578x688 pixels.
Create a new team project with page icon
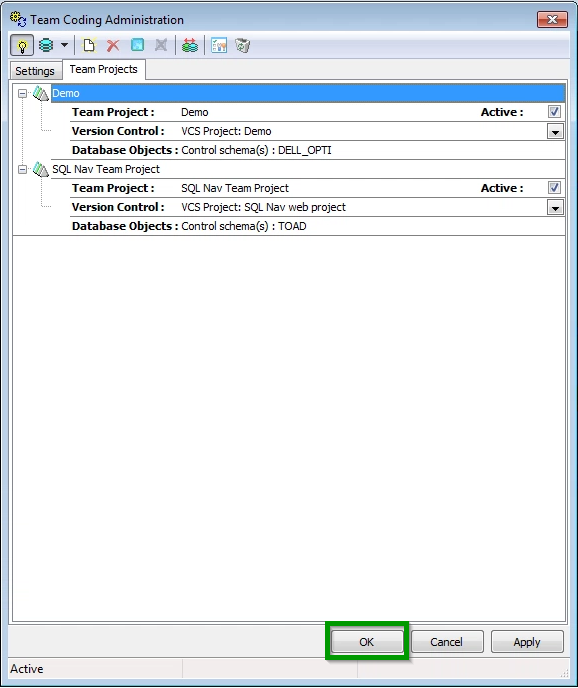[x=89, y=45]
